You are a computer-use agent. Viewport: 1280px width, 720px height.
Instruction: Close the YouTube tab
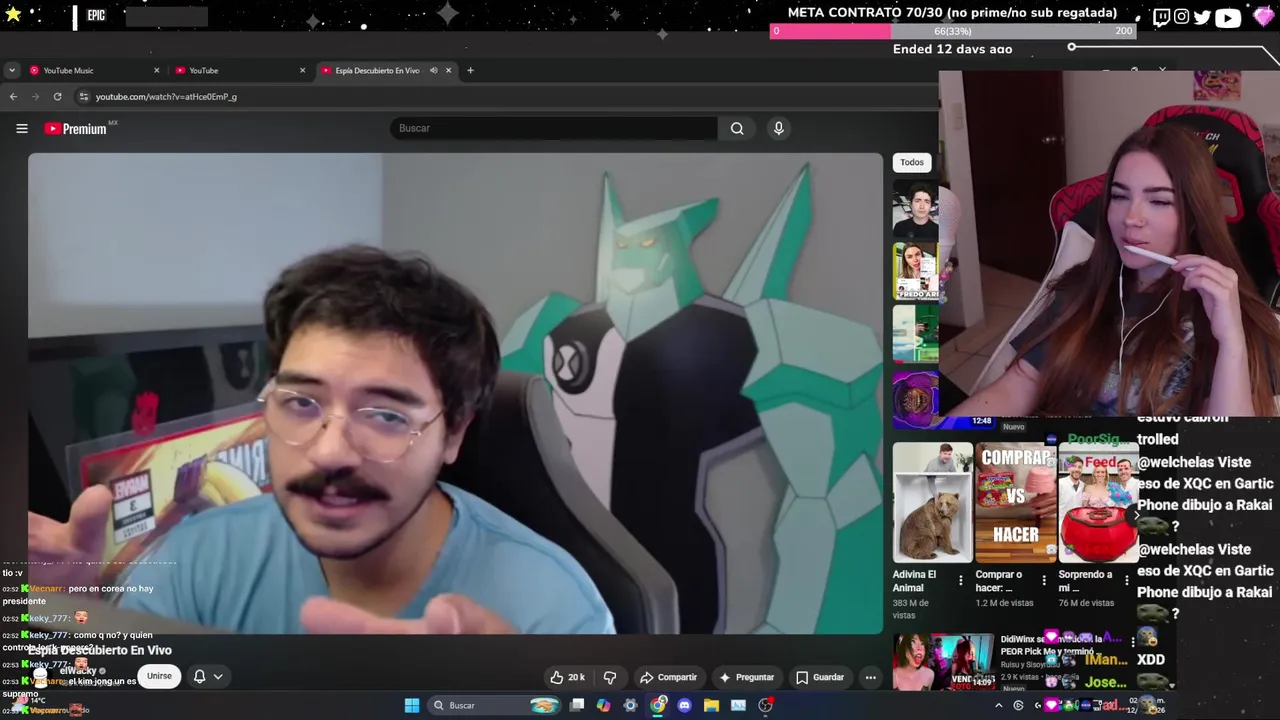(x=302, y=70)
